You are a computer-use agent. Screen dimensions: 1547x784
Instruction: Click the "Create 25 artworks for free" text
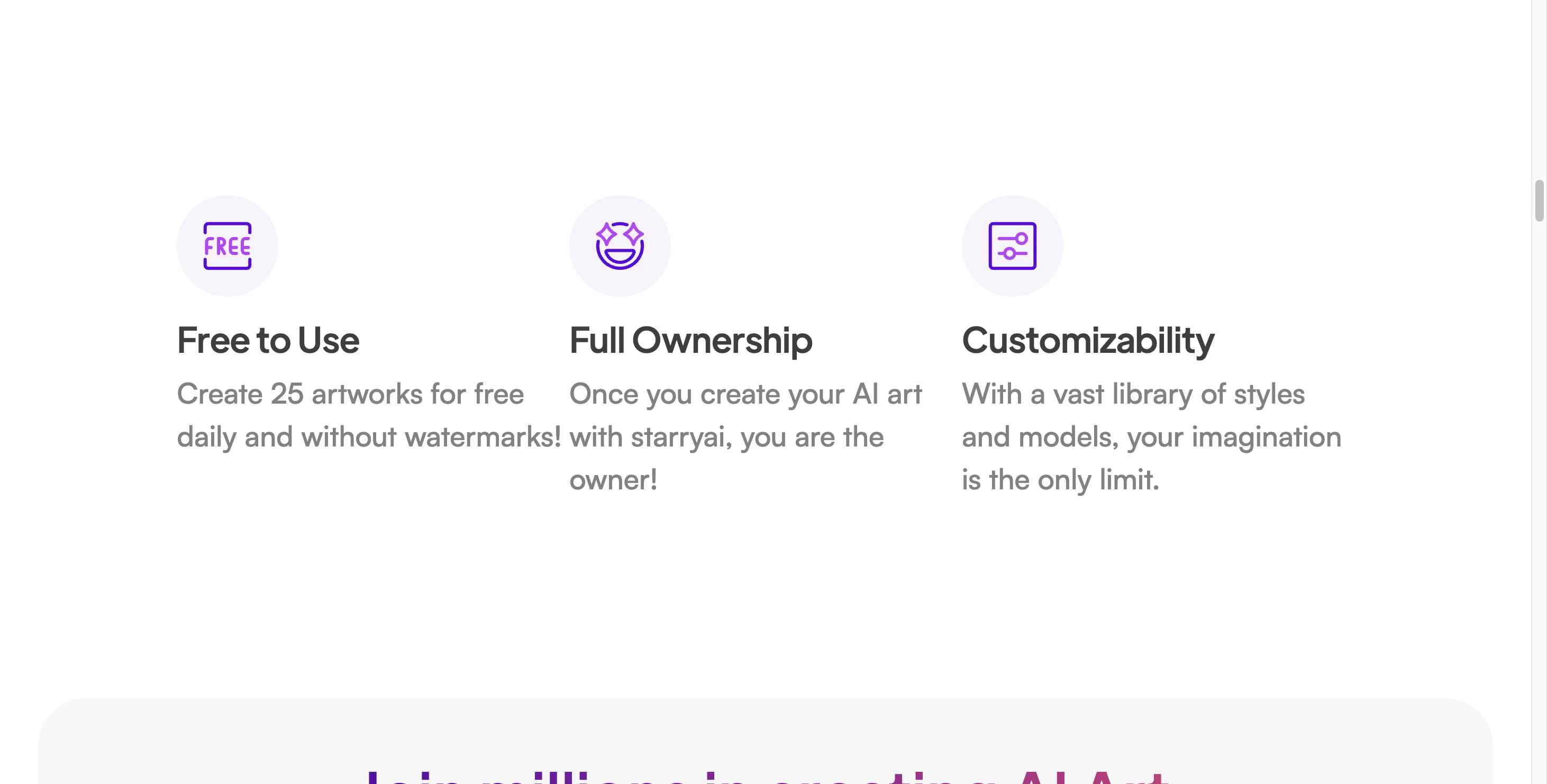coord(351,394)
